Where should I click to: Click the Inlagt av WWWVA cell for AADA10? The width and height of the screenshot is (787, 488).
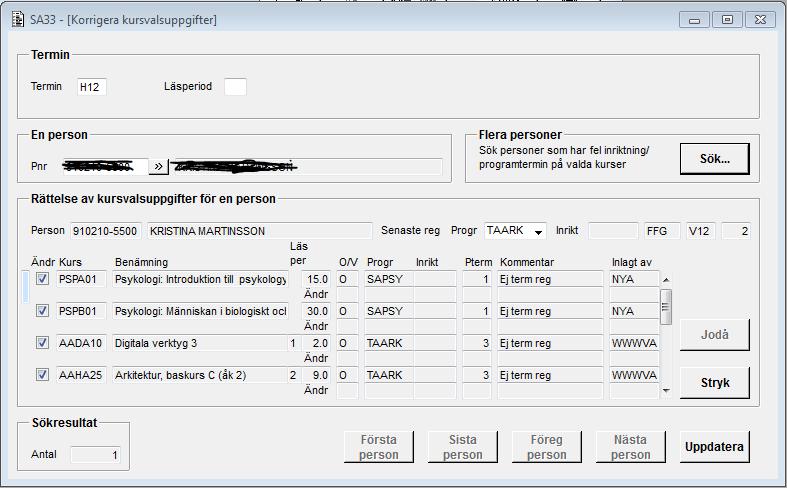tap(634, 343)
